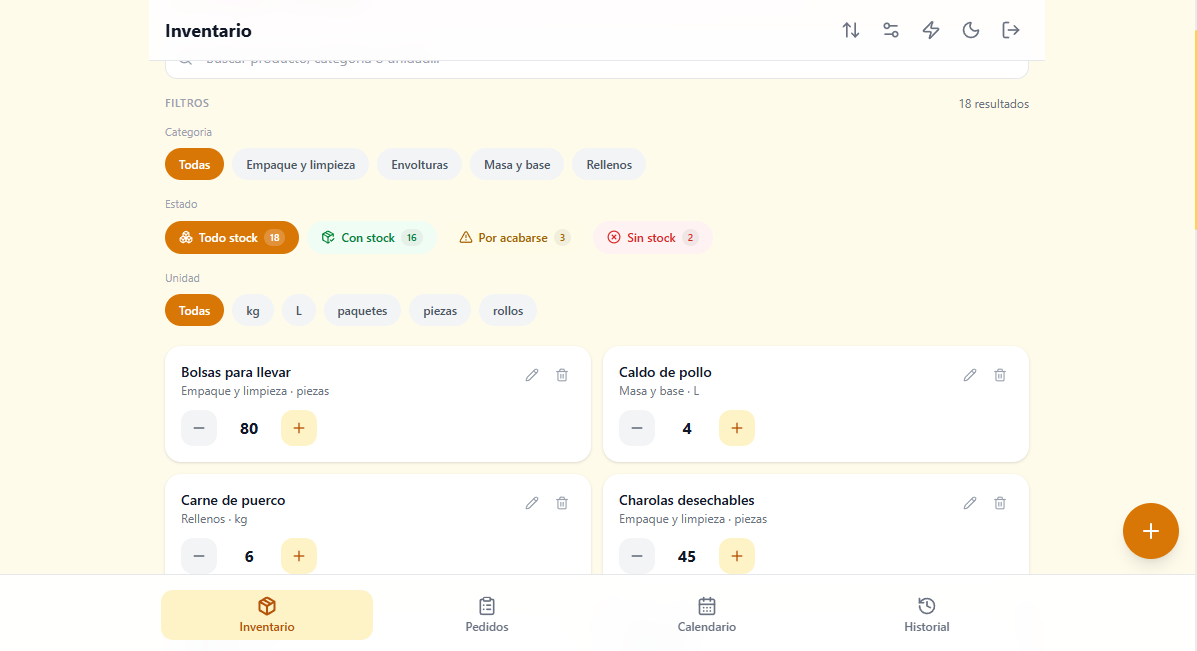
Task: Switch to the Historial tab
Action: pos(927,615)
